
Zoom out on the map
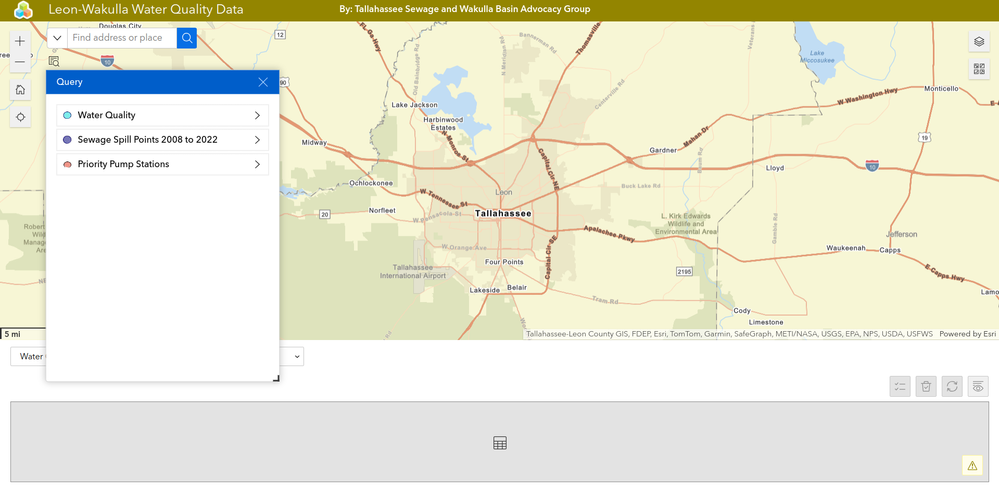coord(20,62)
